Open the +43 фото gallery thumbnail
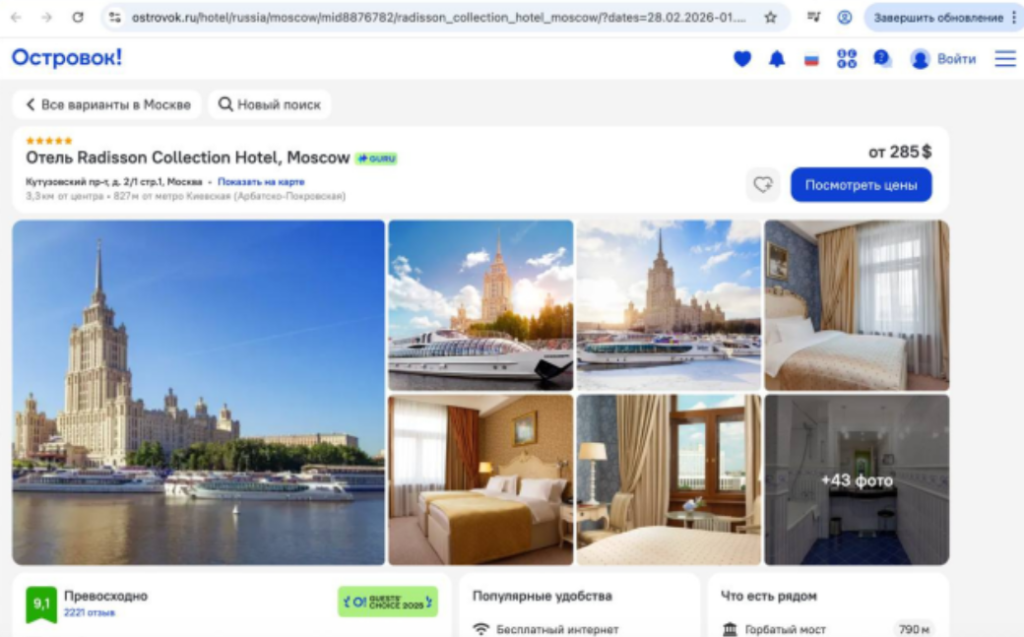Screen dimensions: 1024x637 [x=857, y=480]
